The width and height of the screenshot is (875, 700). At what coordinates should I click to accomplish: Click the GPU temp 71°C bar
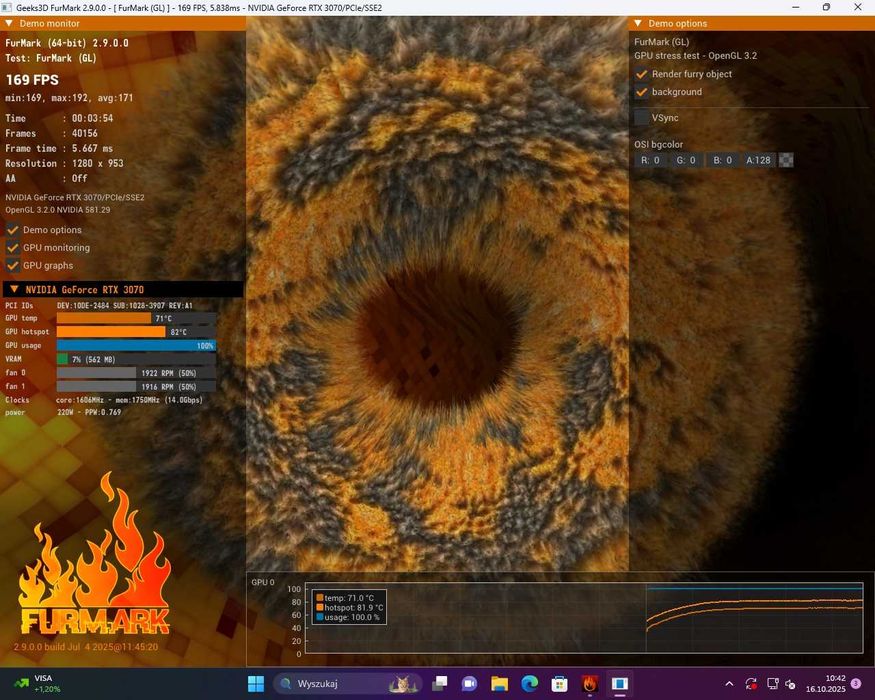pyautogui.click(x=136, y=318)
